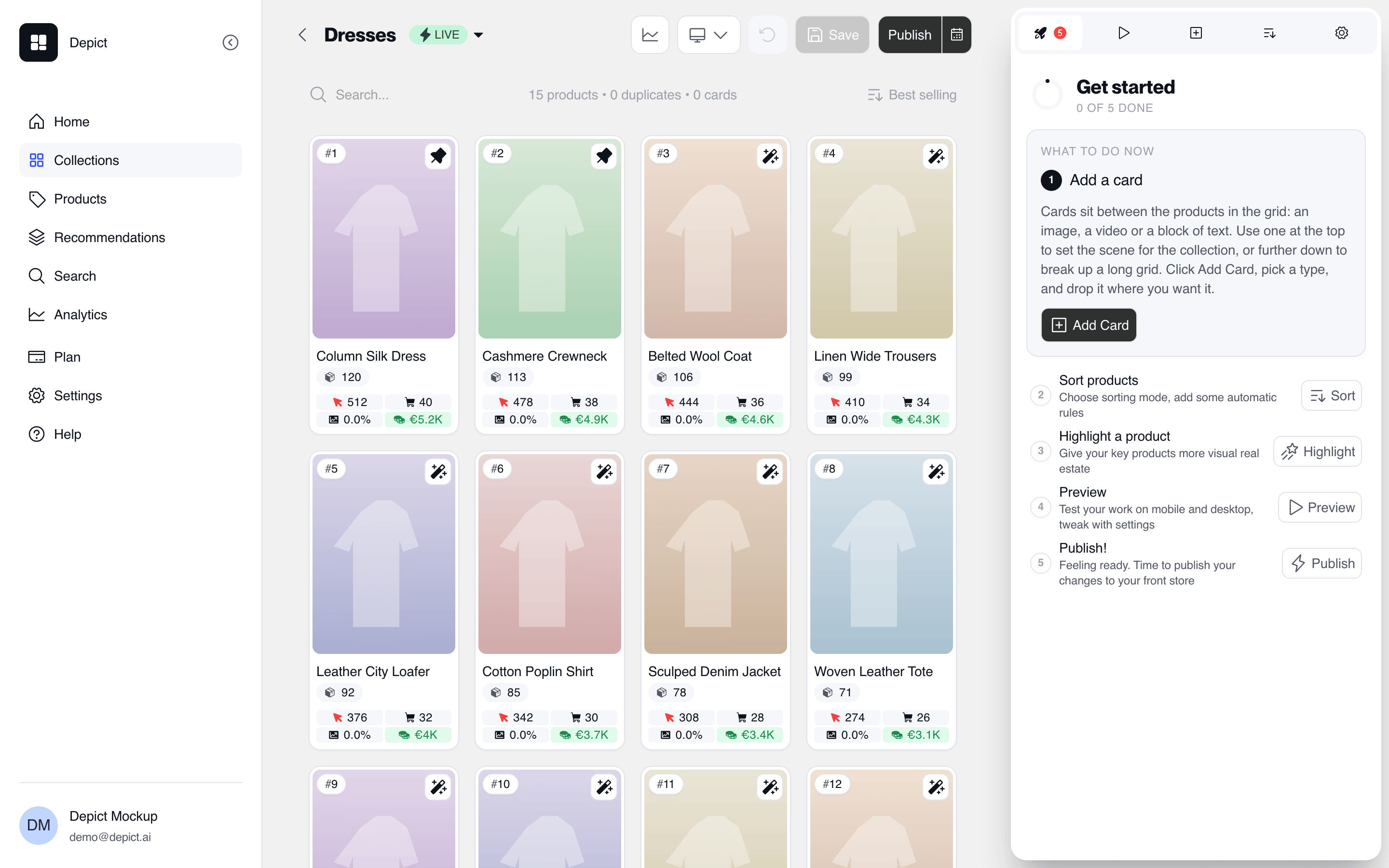Image resolution: width=1389 pixels, height=868 pixels.
Task: Click the cart count 36 on Belted Wool Coat
Action: 750,402
